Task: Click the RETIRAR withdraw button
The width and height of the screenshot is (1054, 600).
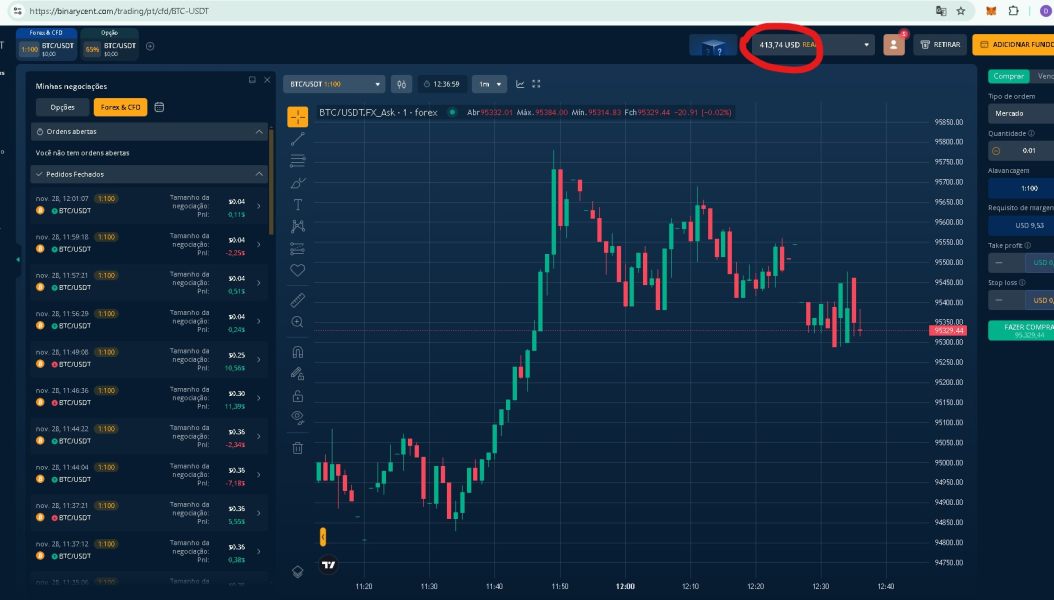Action: click(x=940, y=44)
